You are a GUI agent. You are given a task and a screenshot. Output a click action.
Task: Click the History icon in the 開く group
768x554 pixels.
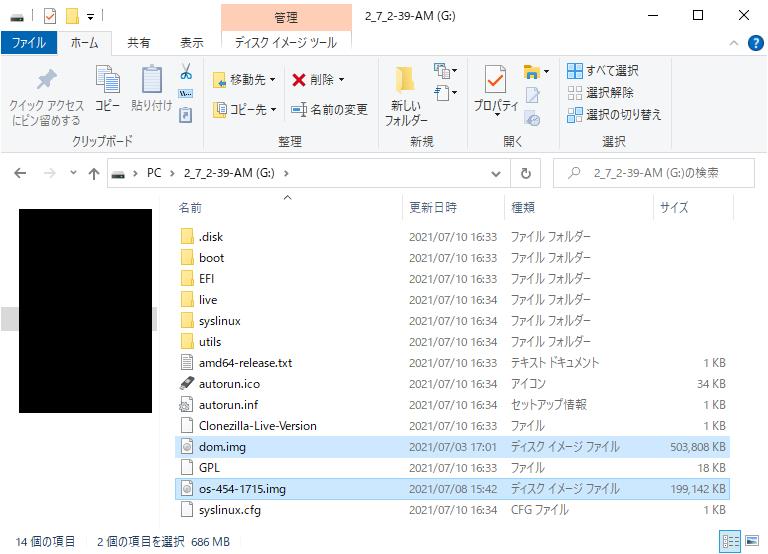[x=532, y=118]
